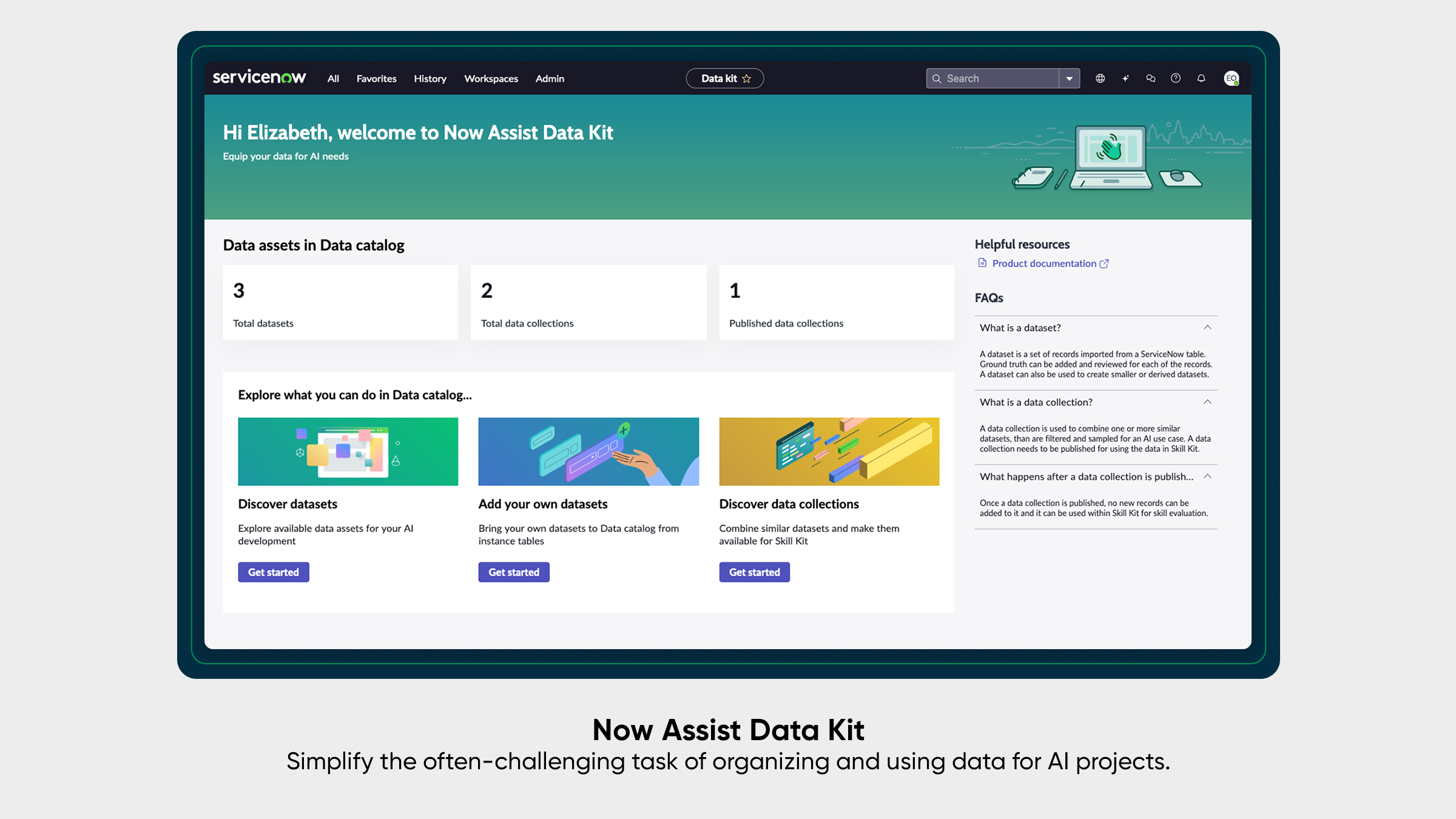The image size is (1456, 819).
Task: Open the Total datasets card
Action: [340, 302]
